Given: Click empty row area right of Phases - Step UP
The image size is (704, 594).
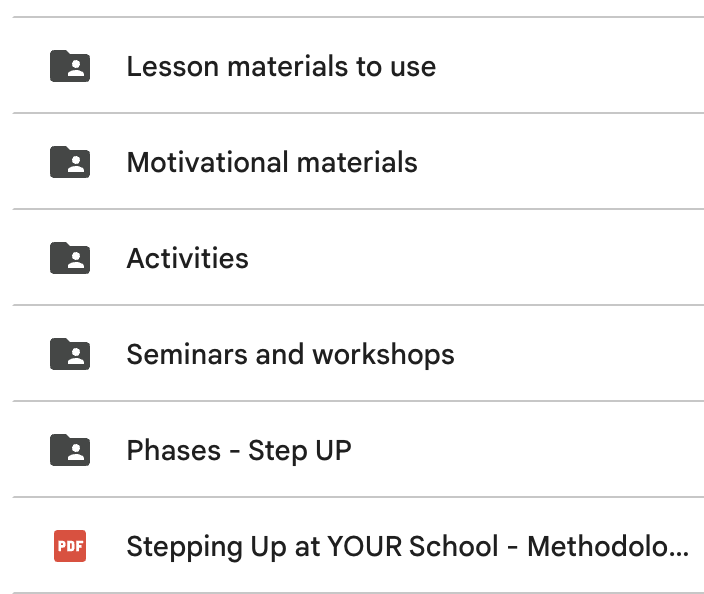Looking at the screenshot, I should 528,450.
